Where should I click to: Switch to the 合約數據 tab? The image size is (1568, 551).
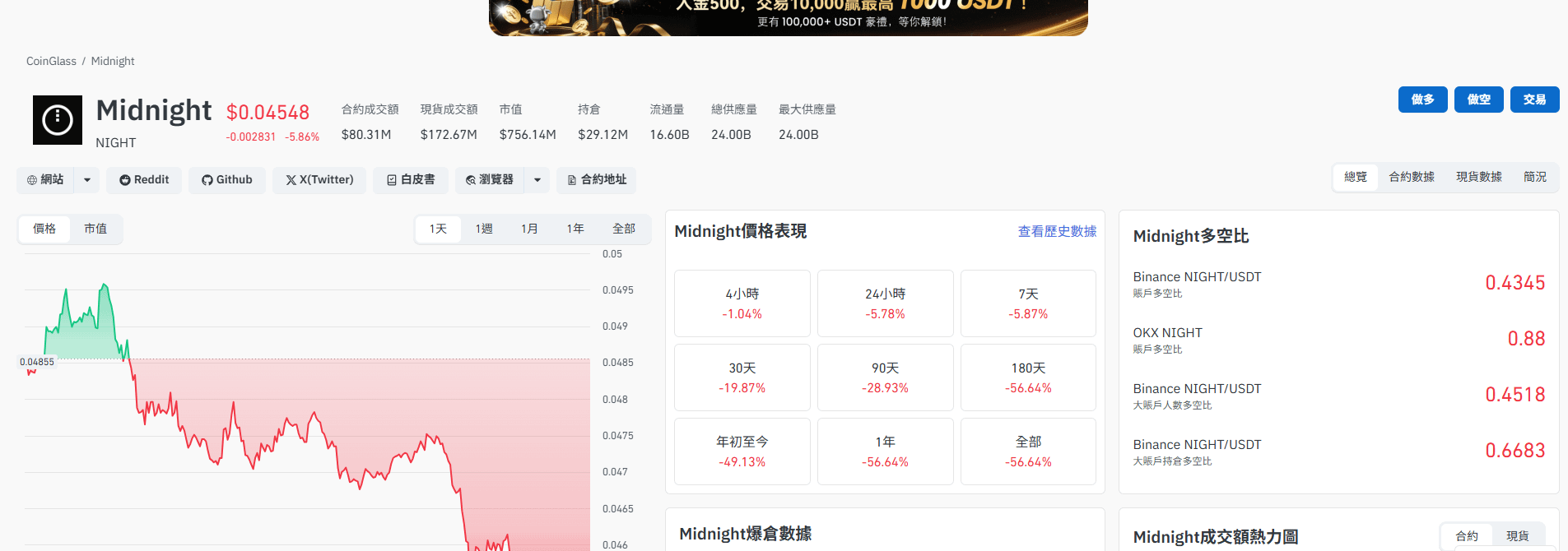pyautogui.click(x=1412, y=177)
